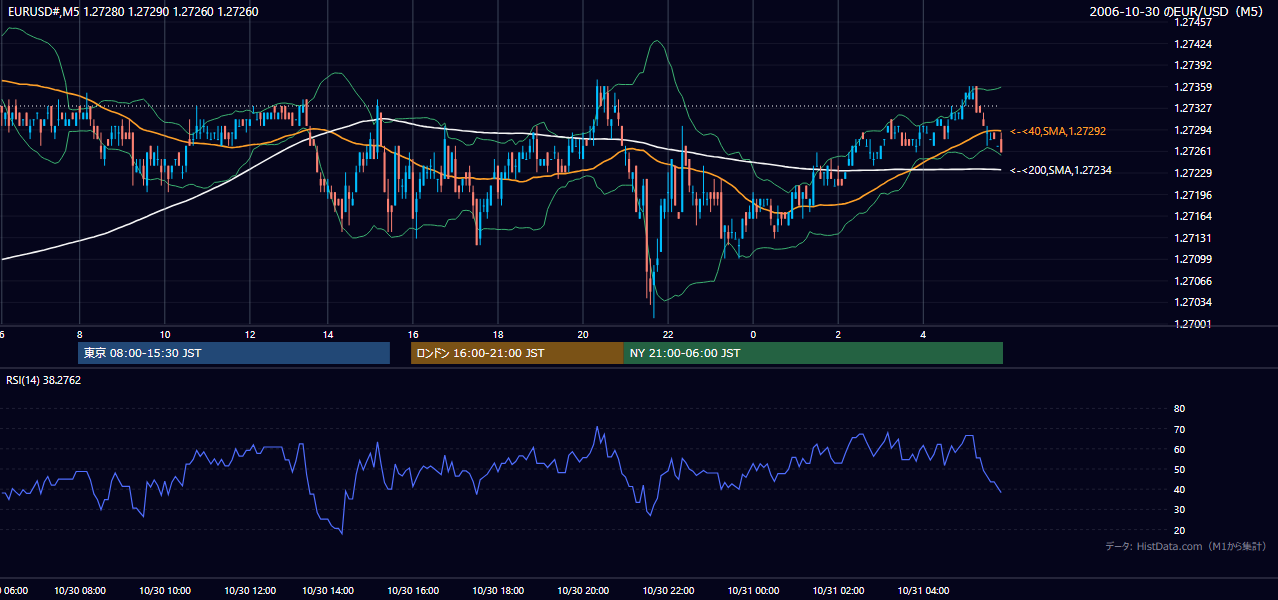
Task: Click the 10/30 16:00 date label
Action: 414,591
